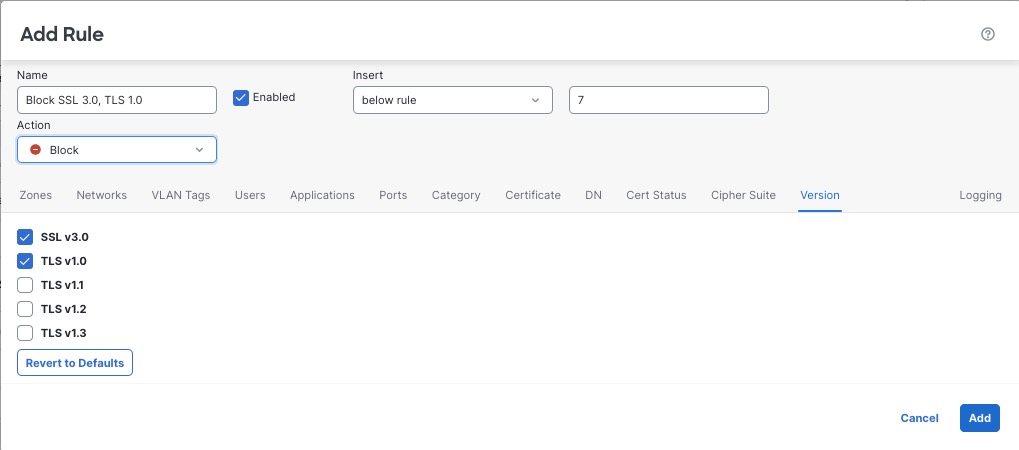Cancel the Add Rule dialog
Image resolution: width=1019 pixels, height=450 pixels.
(x=919, y=418)
